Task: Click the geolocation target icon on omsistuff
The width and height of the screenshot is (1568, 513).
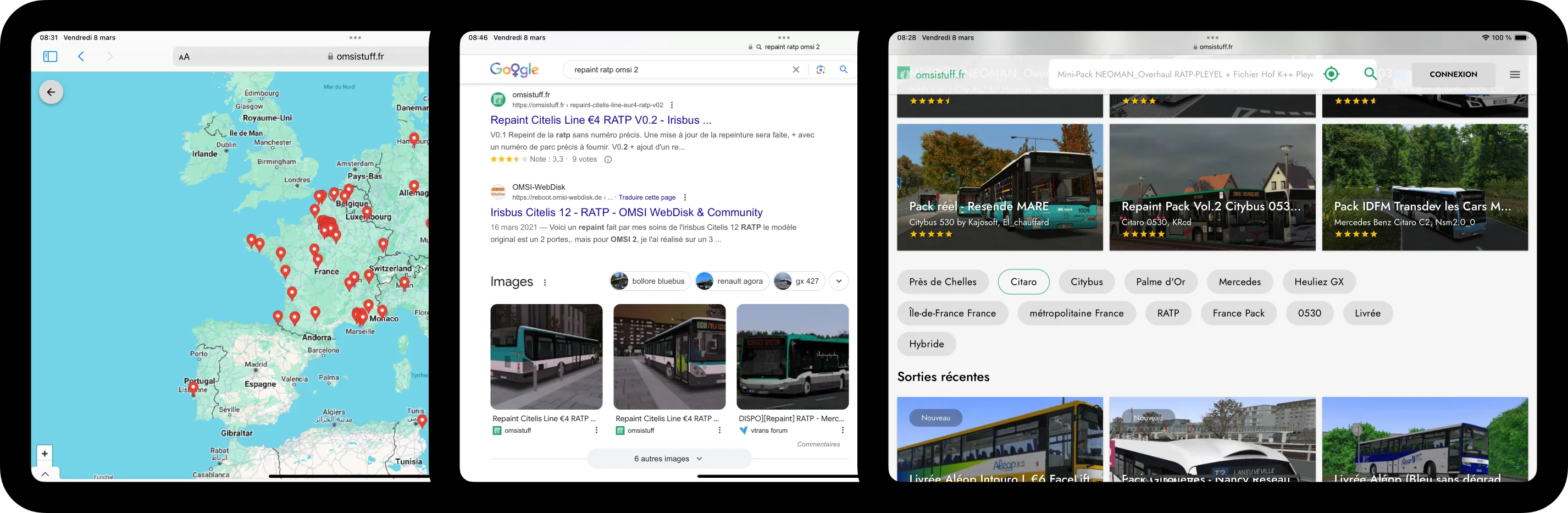Action: (1331, 74)
